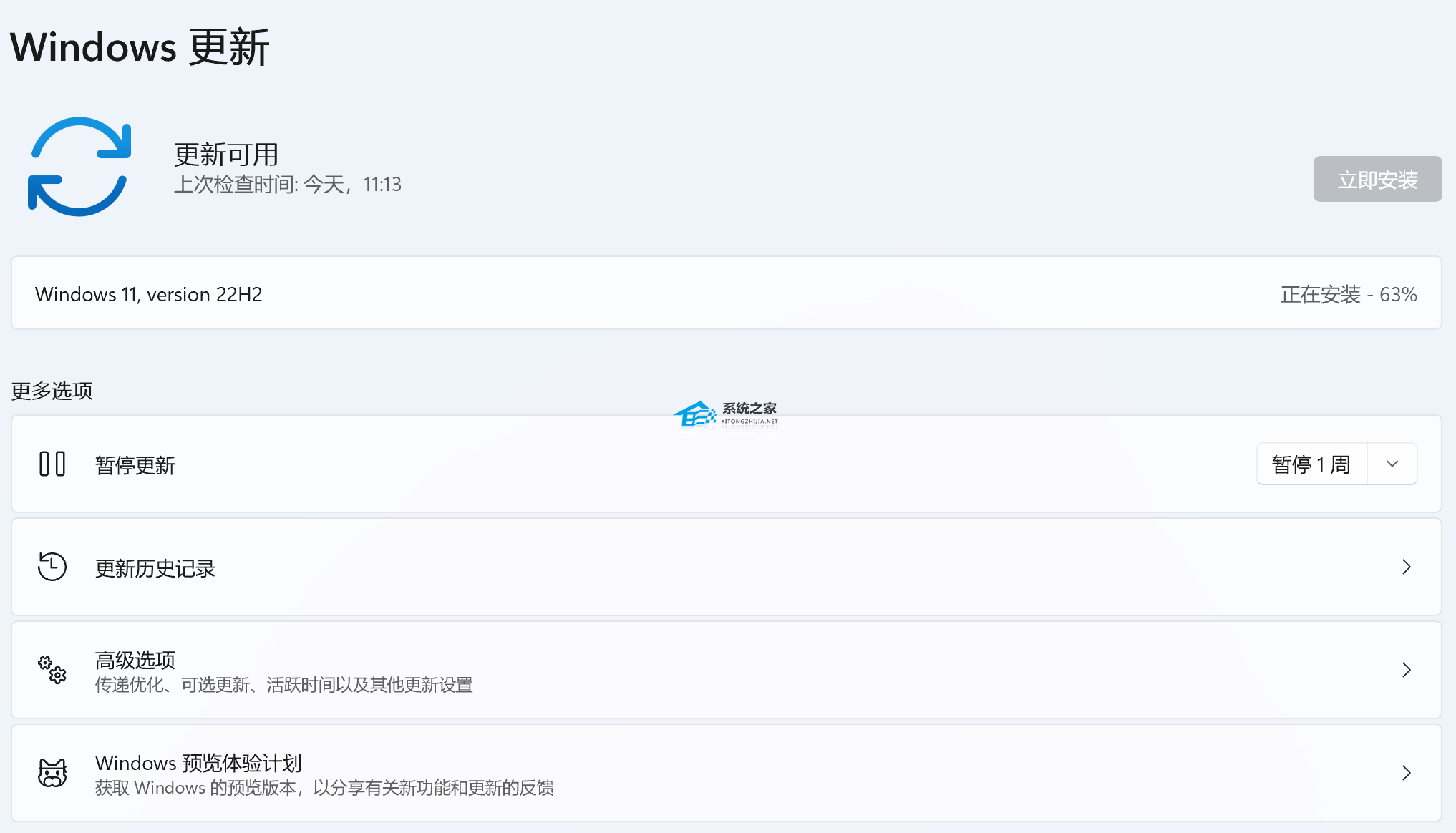Click the 更新历史记录 label

click(155, 568)
